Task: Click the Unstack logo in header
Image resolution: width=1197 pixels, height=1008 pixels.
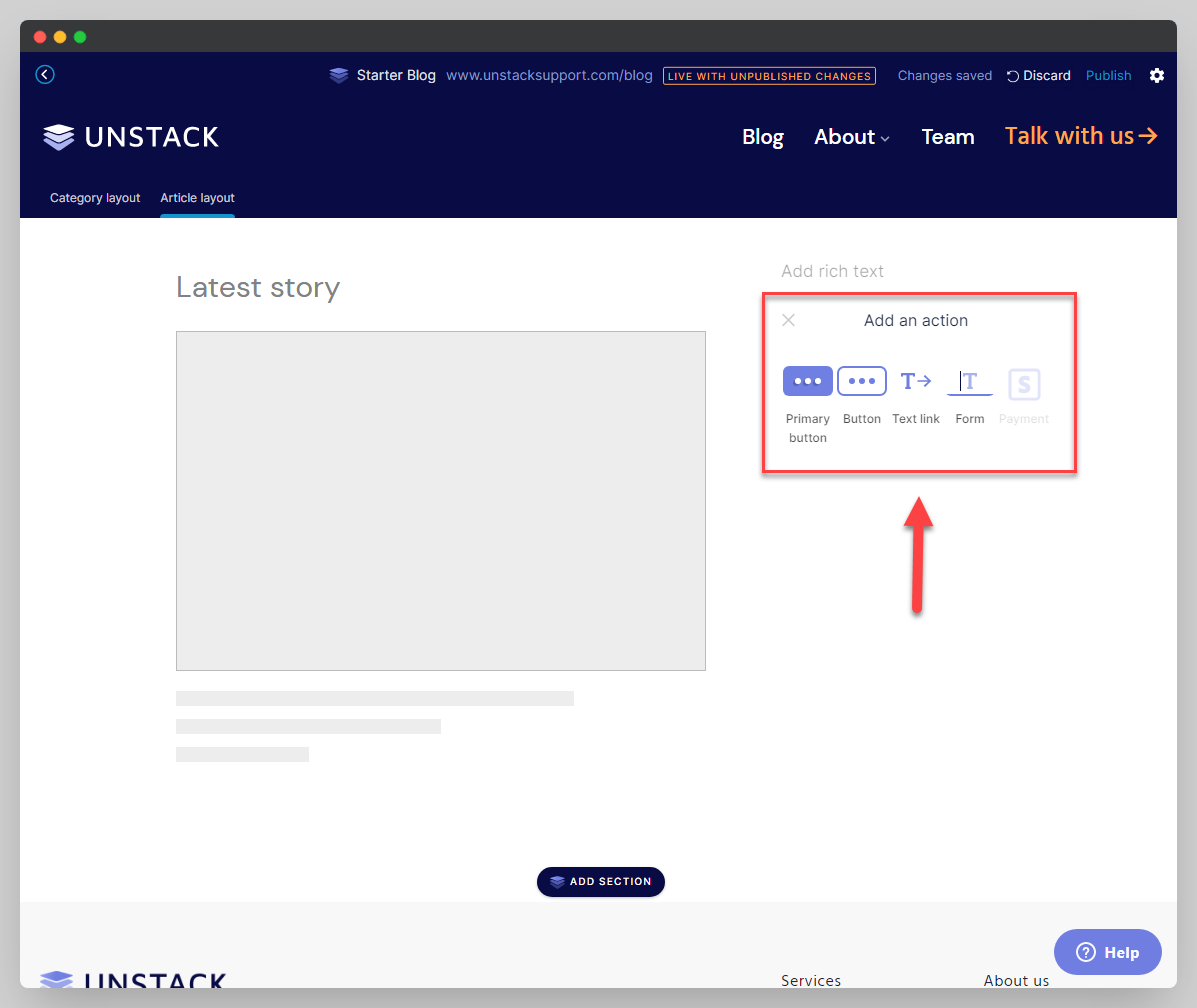Action: point(131,137)
